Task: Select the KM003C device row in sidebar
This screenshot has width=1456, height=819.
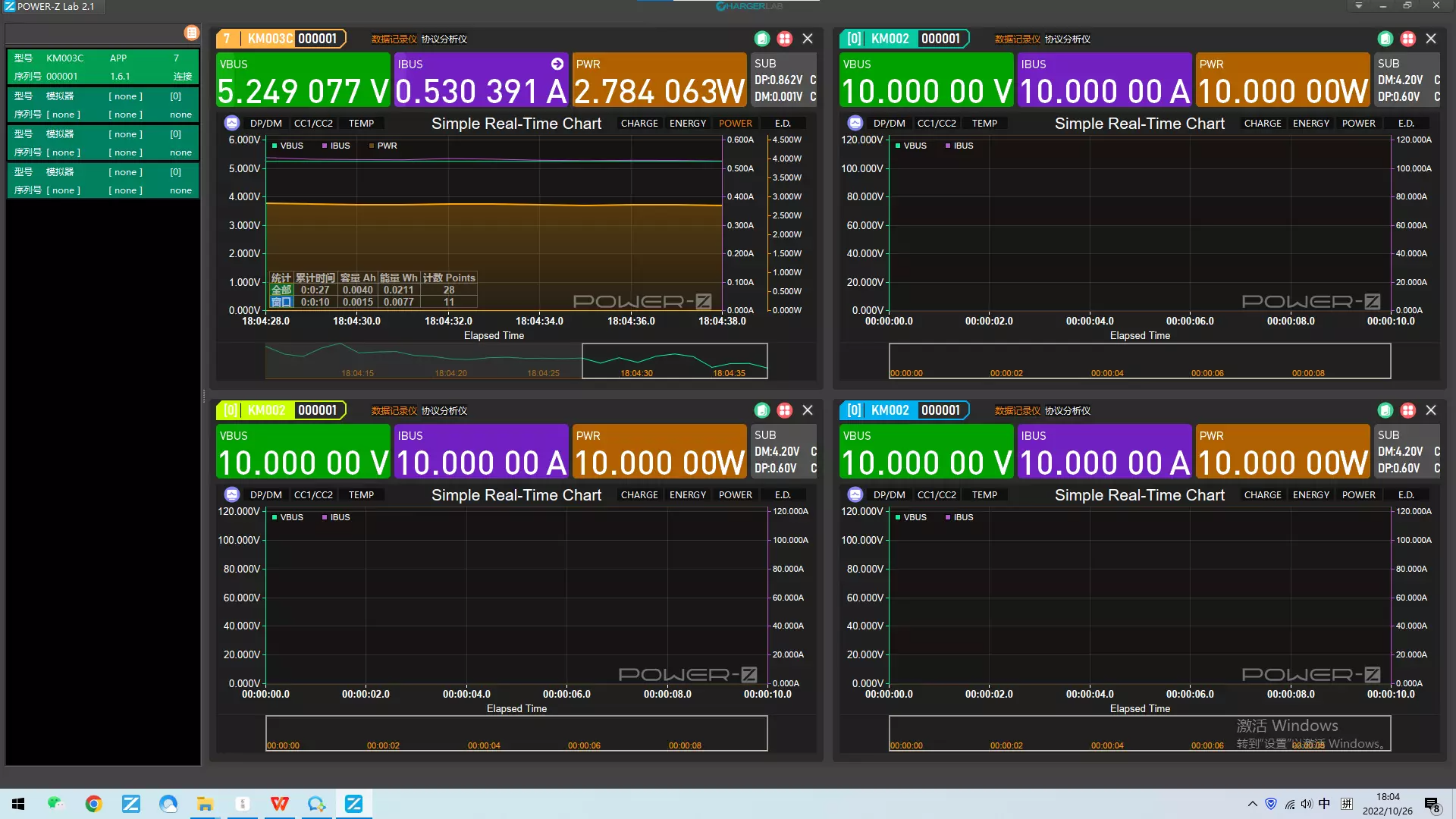Action: pyautogui.click(x=103, y=67)
